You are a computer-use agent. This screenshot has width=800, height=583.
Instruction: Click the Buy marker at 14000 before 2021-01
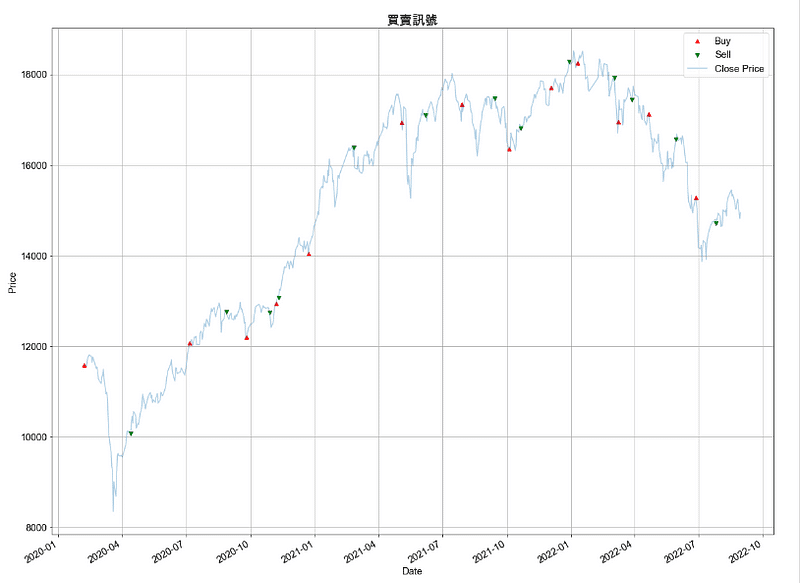tap(309, 254)
